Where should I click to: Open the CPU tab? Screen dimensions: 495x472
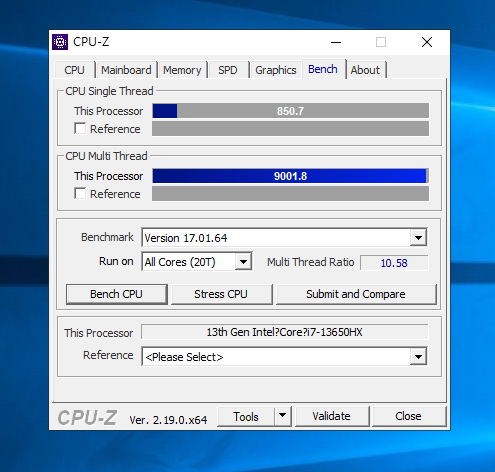74,70
